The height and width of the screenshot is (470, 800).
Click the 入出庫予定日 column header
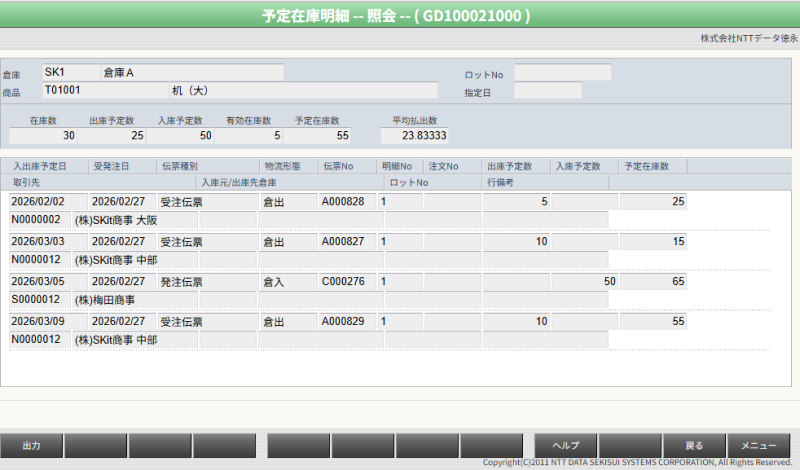pyautogui.click(x=41, y=166)
